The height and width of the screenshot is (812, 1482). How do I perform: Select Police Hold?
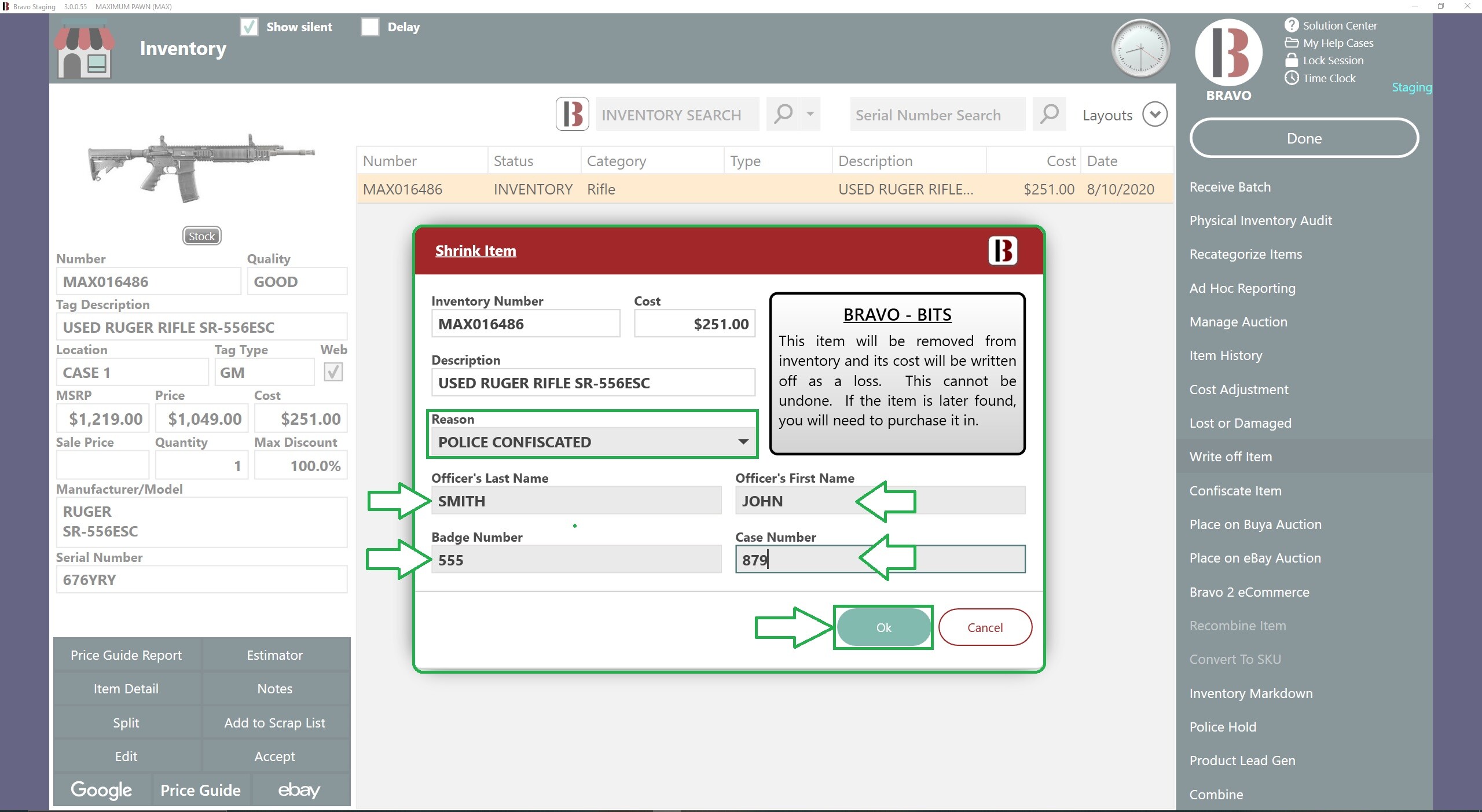point(1223,727)
